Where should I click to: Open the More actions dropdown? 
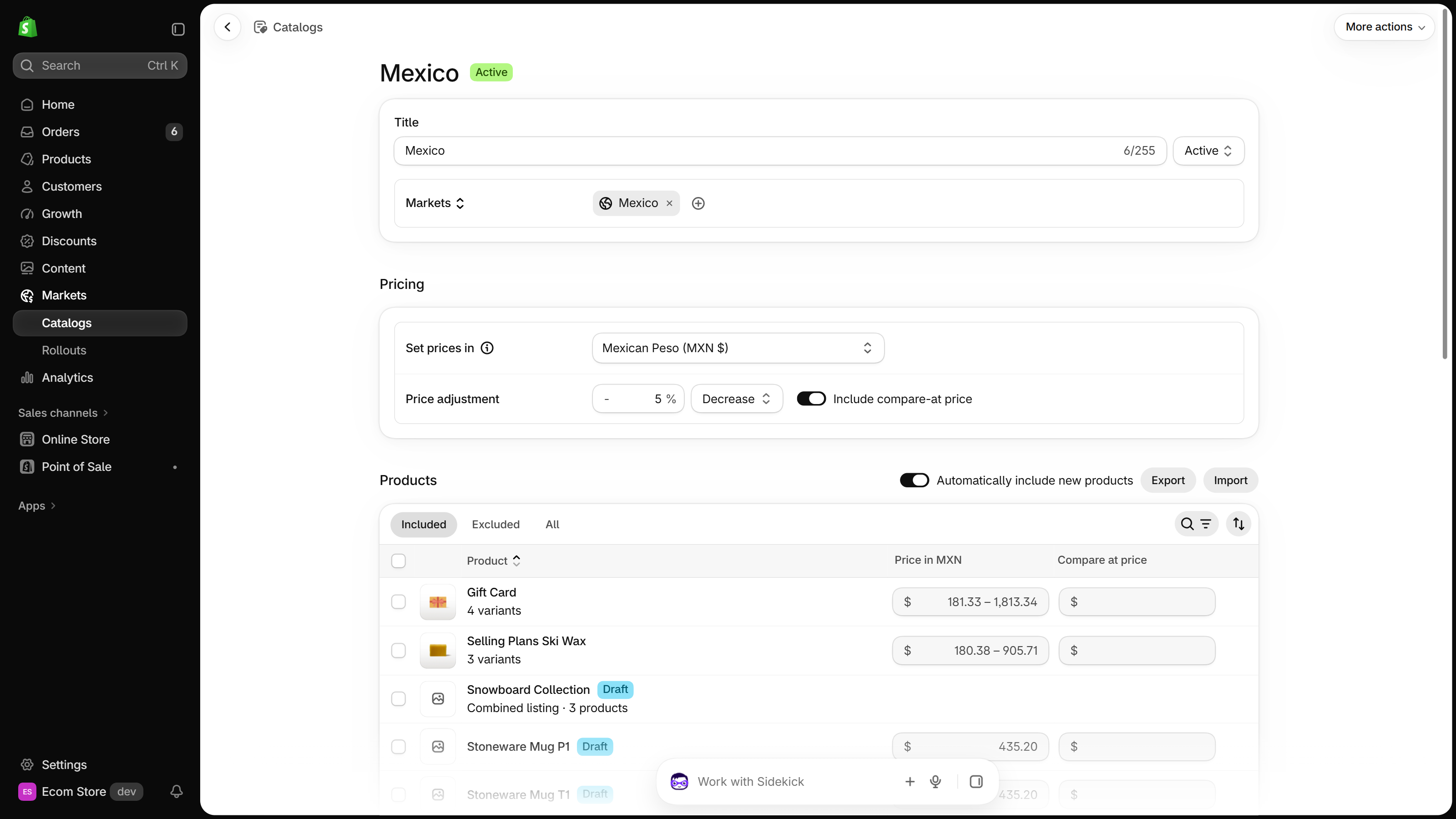(1384, 27)
